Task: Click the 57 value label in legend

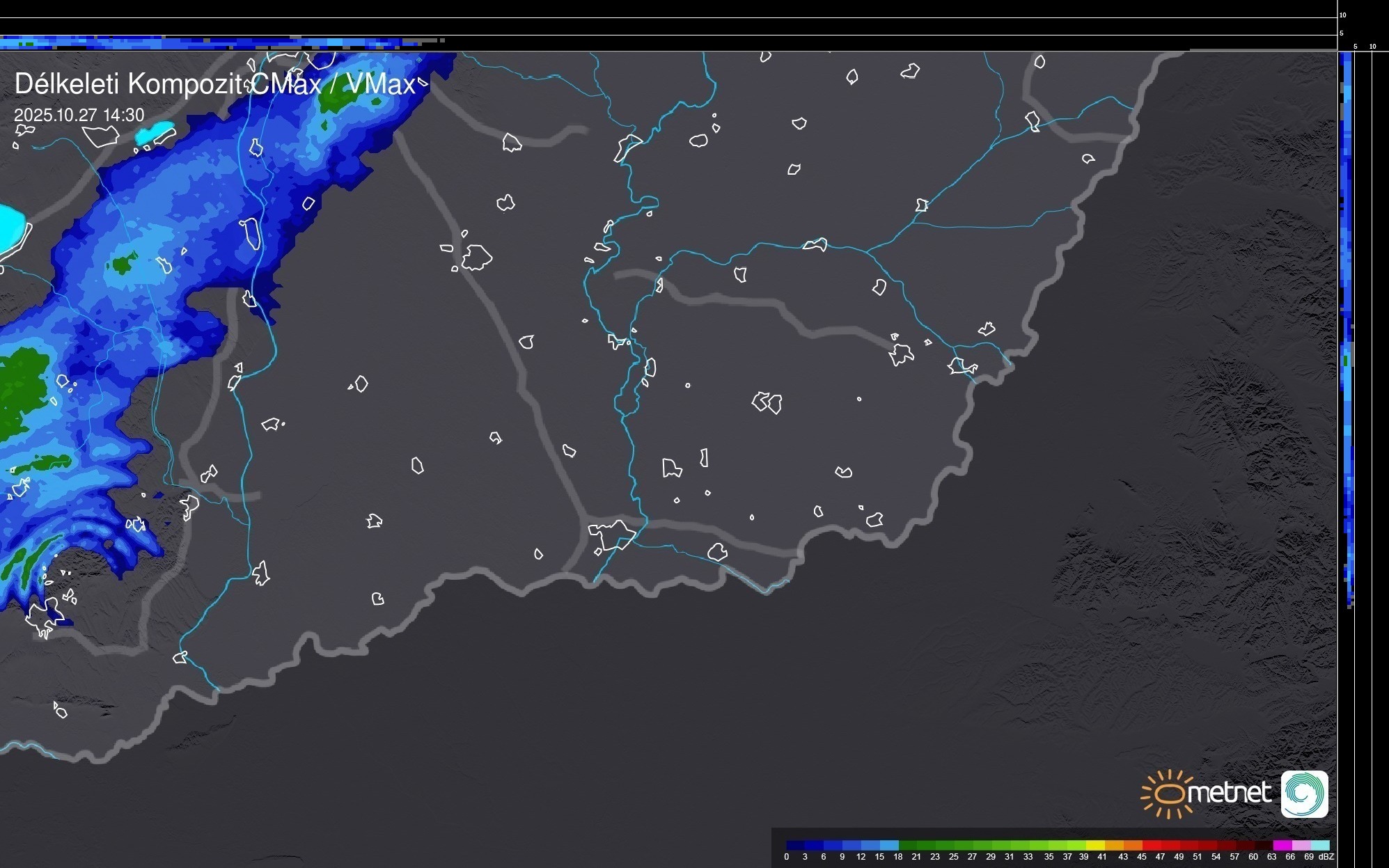Action: (x=1234, y=857)
